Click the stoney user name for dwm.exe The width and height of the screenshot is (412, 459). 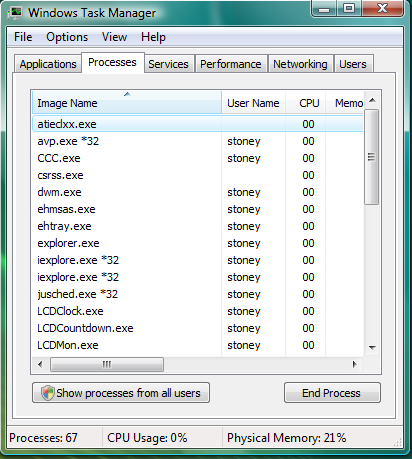(x=244, y=192)
